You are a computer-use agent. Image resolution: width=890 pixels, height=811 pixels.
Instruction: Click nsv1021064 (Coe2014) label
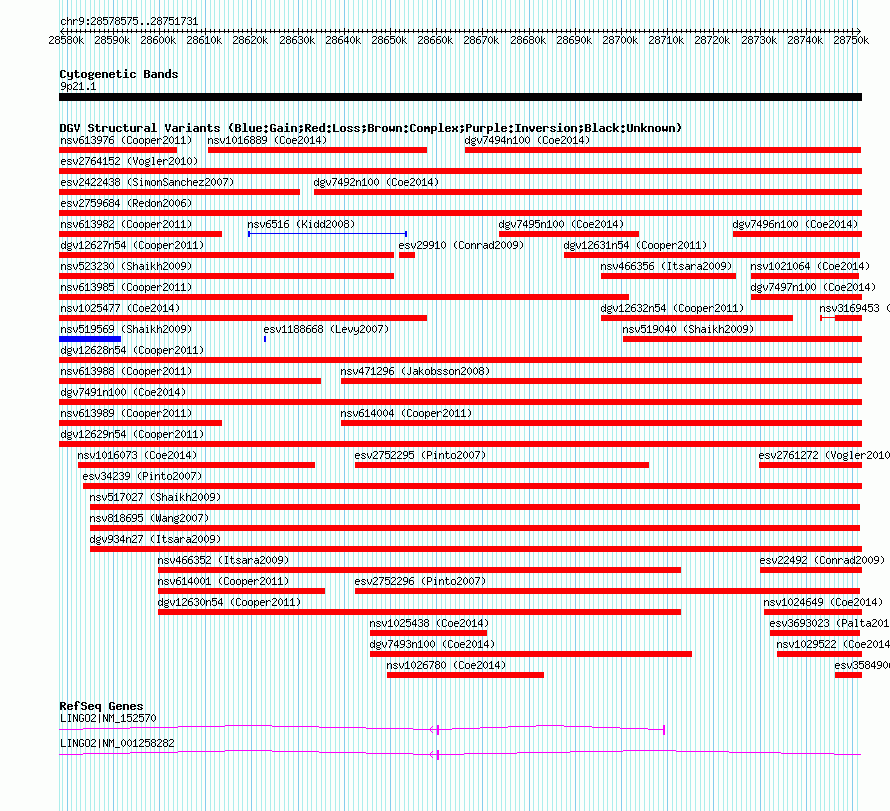[x=810, y=266]
